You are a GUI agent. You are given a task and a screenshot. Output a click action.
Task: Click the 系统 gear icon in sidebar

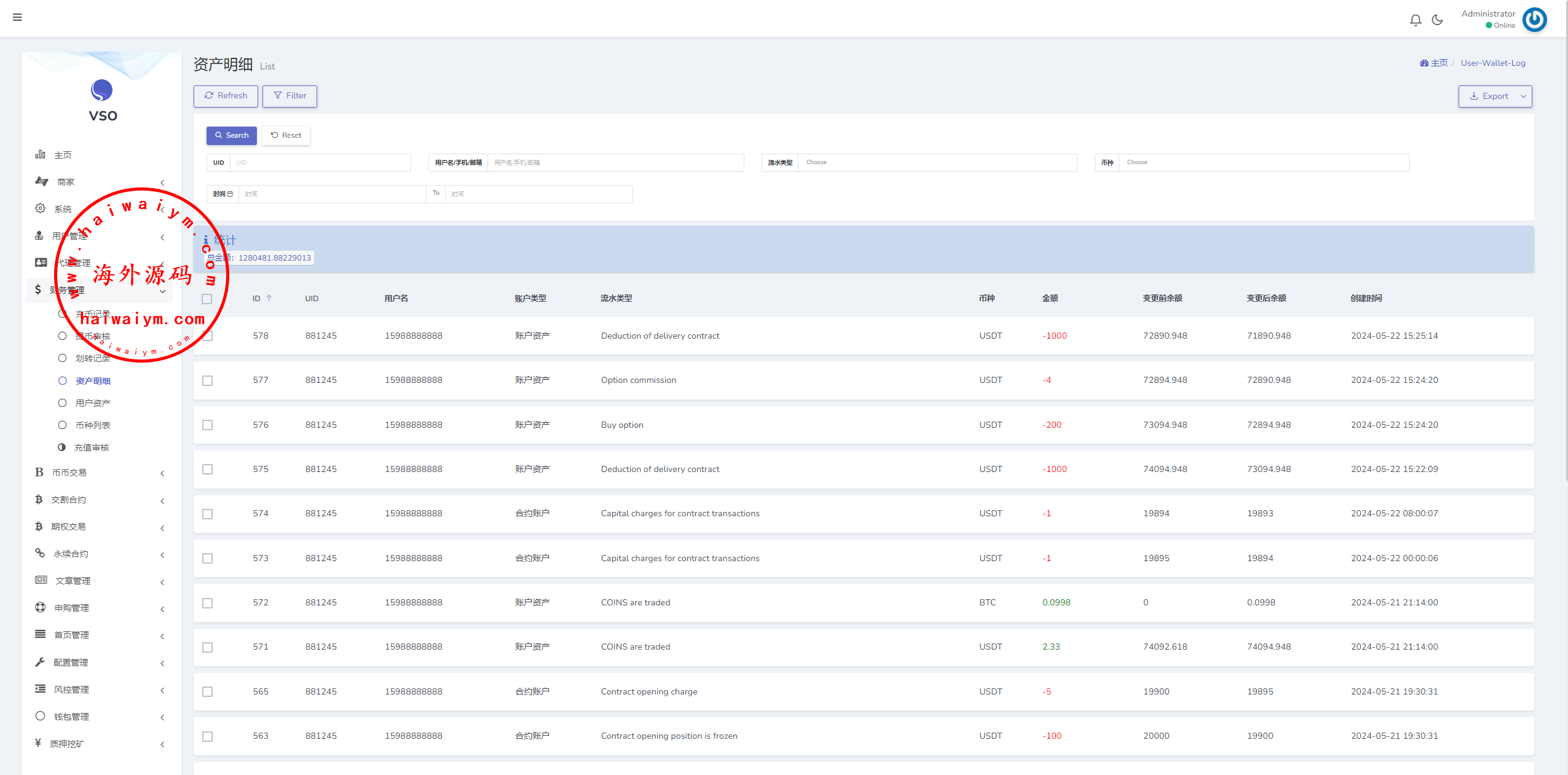click(41, 208)
